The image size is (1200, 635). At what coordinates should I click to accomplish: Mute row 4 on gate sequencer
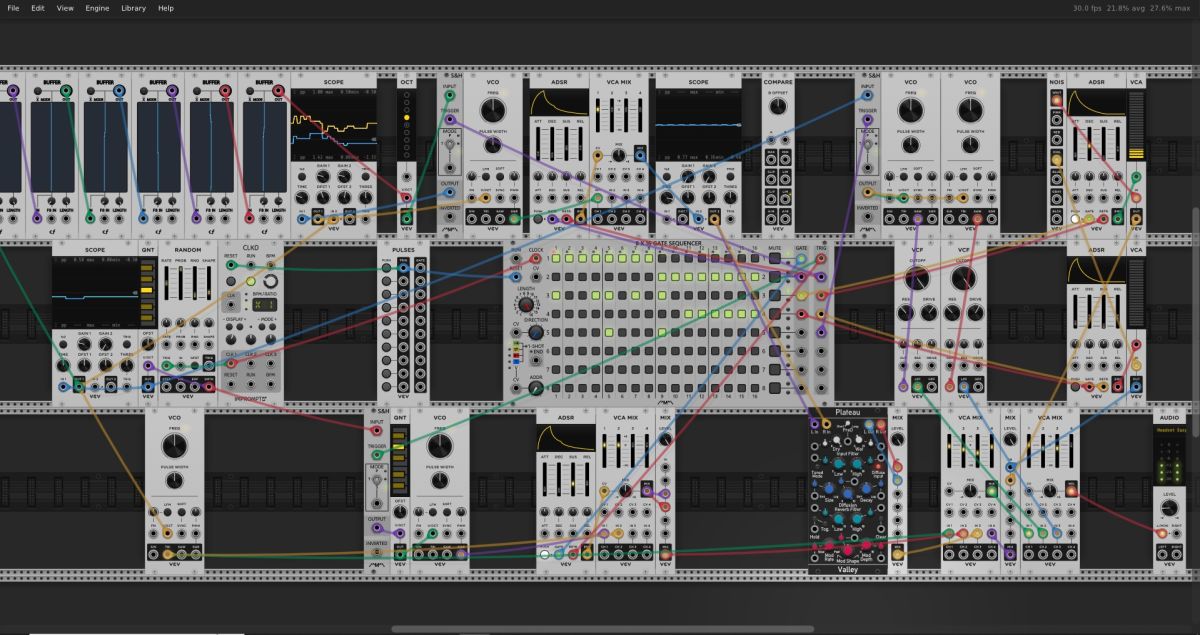tap(775, 314)
